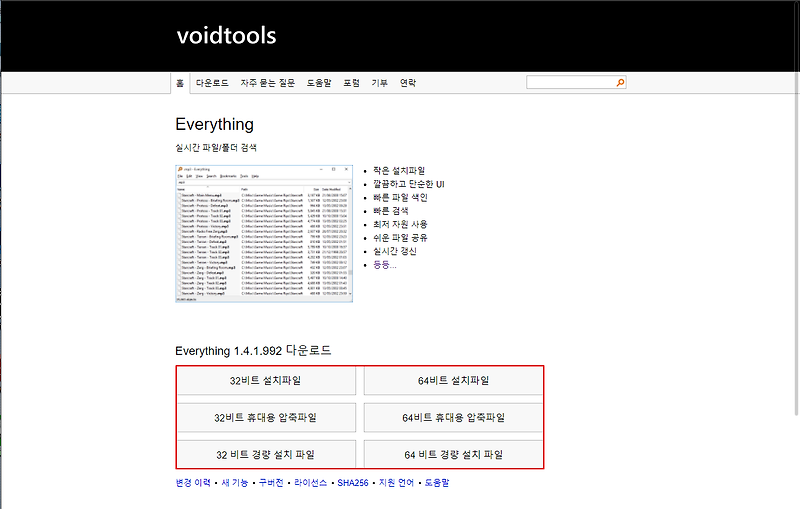Image resolution: width=800 pixels, height=509 pixels.
Task: Click the 빠른 파일 색인 bullet
Action: tap(400, 197)
